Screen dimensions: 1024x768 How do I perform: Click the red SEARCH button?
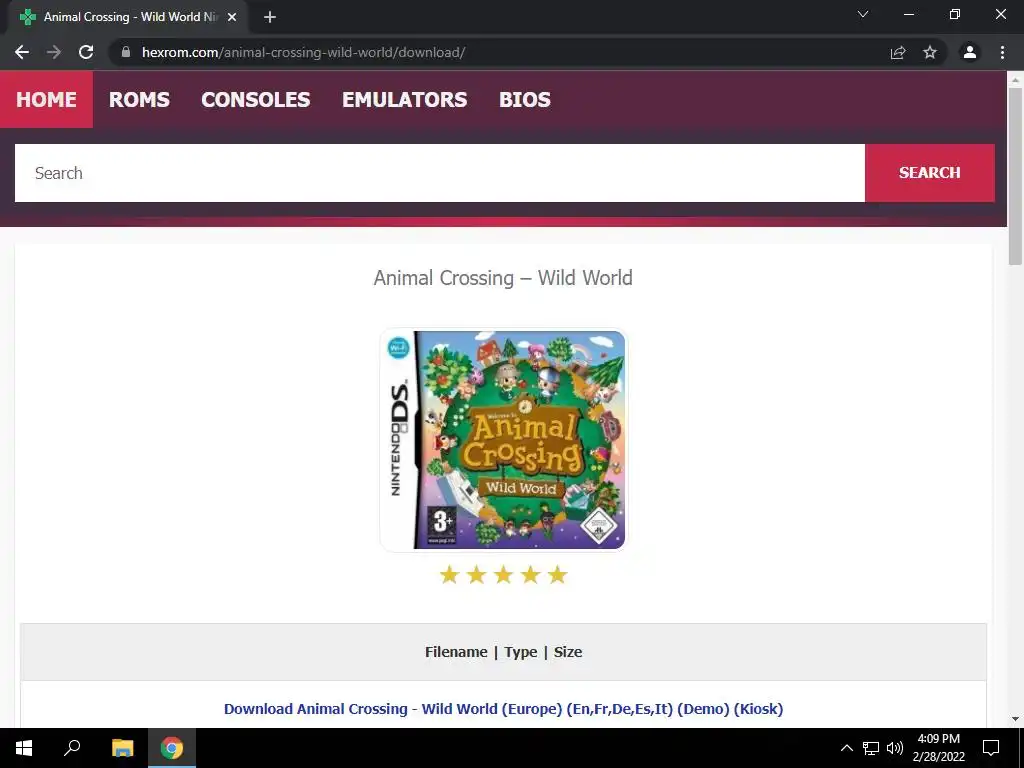(x=930, y=173)
